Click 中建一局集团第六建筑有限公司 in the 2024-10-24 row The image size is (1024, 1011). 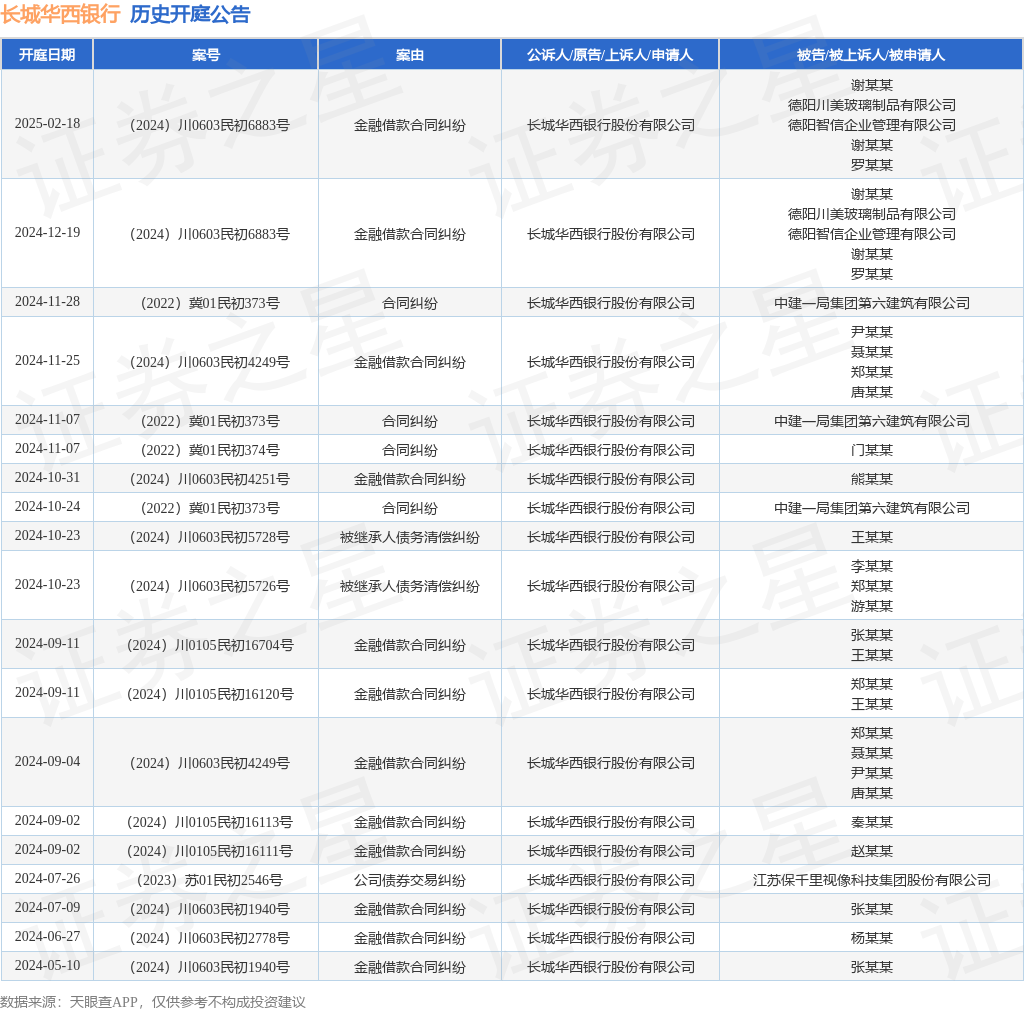(871, 507)
